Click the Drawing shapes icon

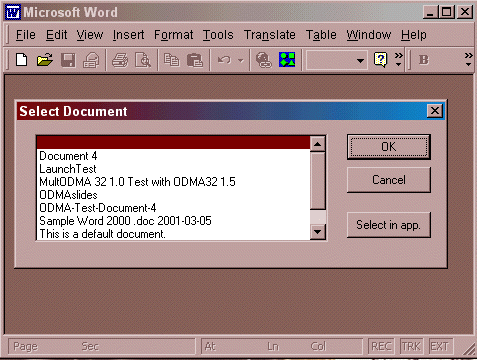point(287,60)
